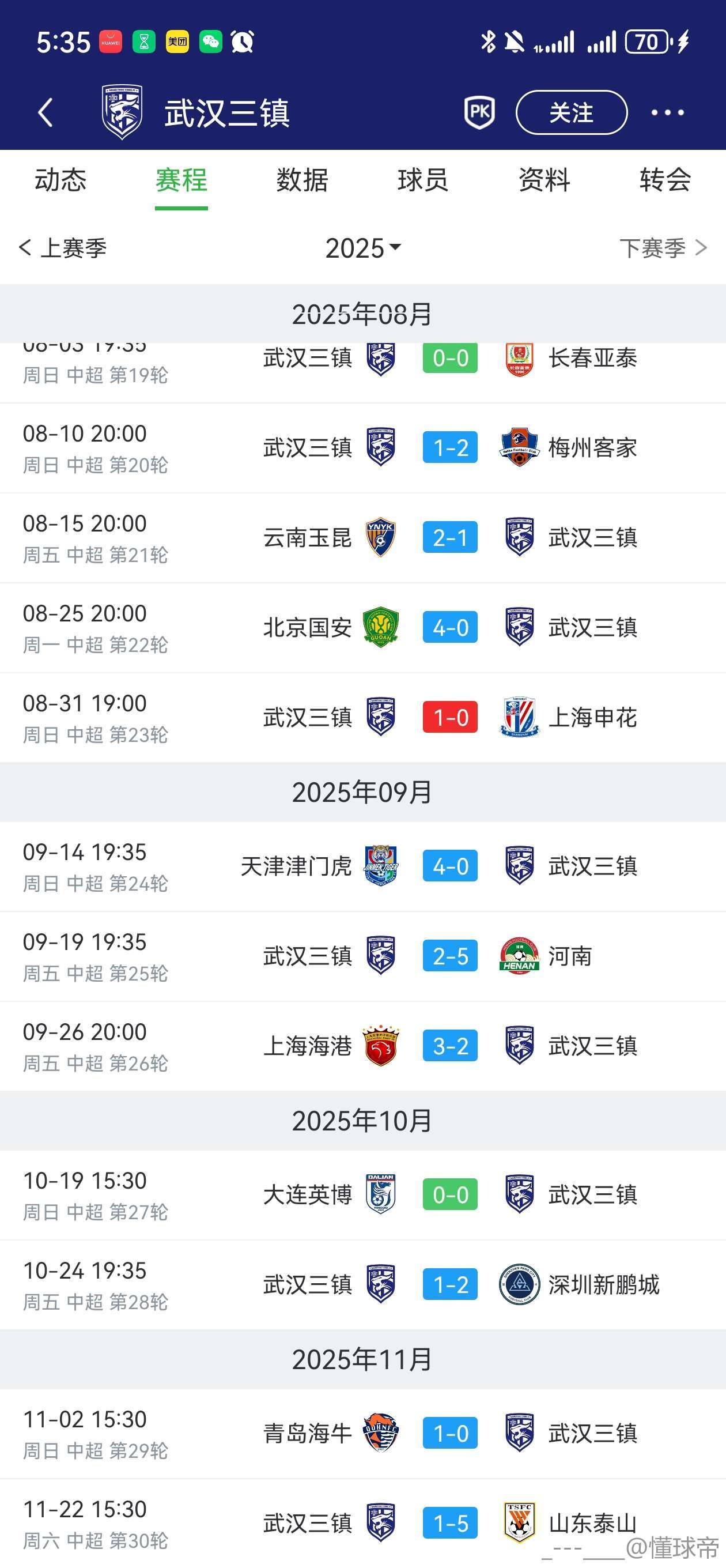
Task: Switch to the 数据 tab
Action: [x=302, y=180]
